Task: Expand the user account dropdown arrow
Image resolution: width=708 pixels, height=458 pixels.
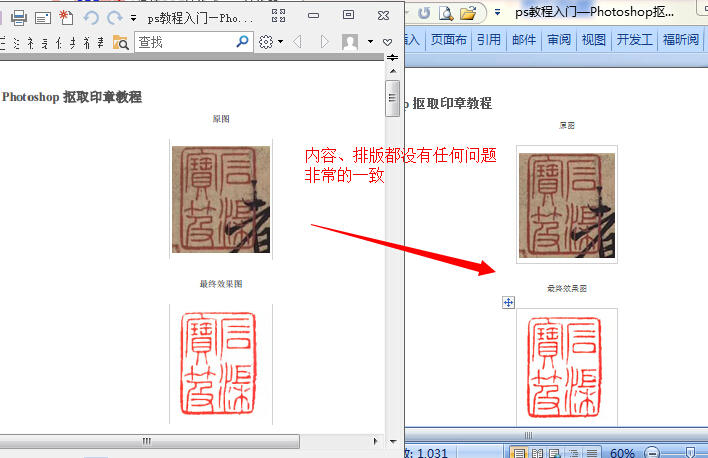Action: 370,42
